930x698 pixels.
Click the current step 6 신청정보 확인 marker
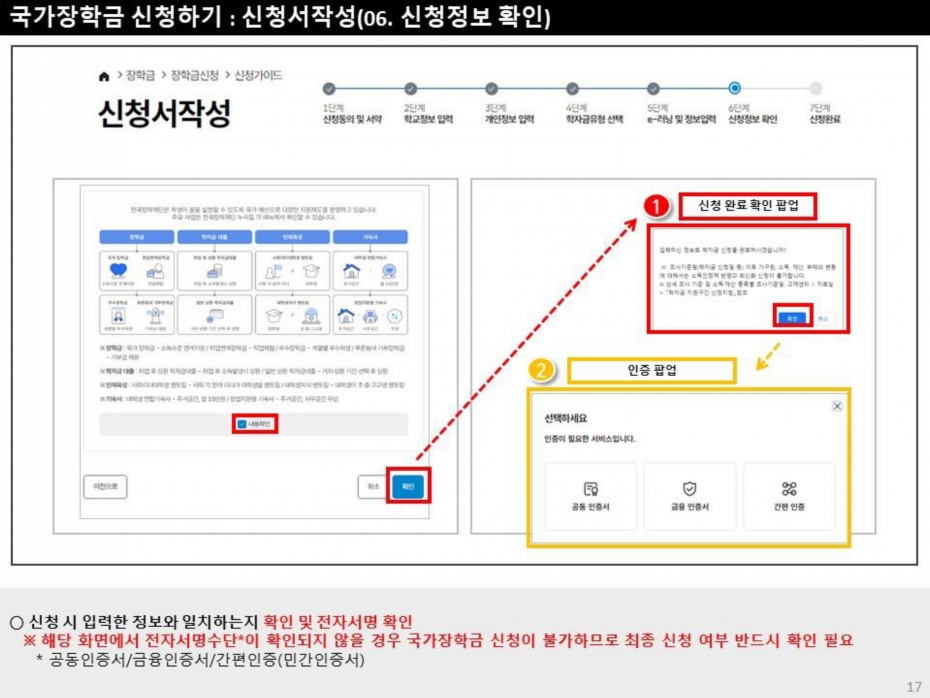[x=735, y=89]
